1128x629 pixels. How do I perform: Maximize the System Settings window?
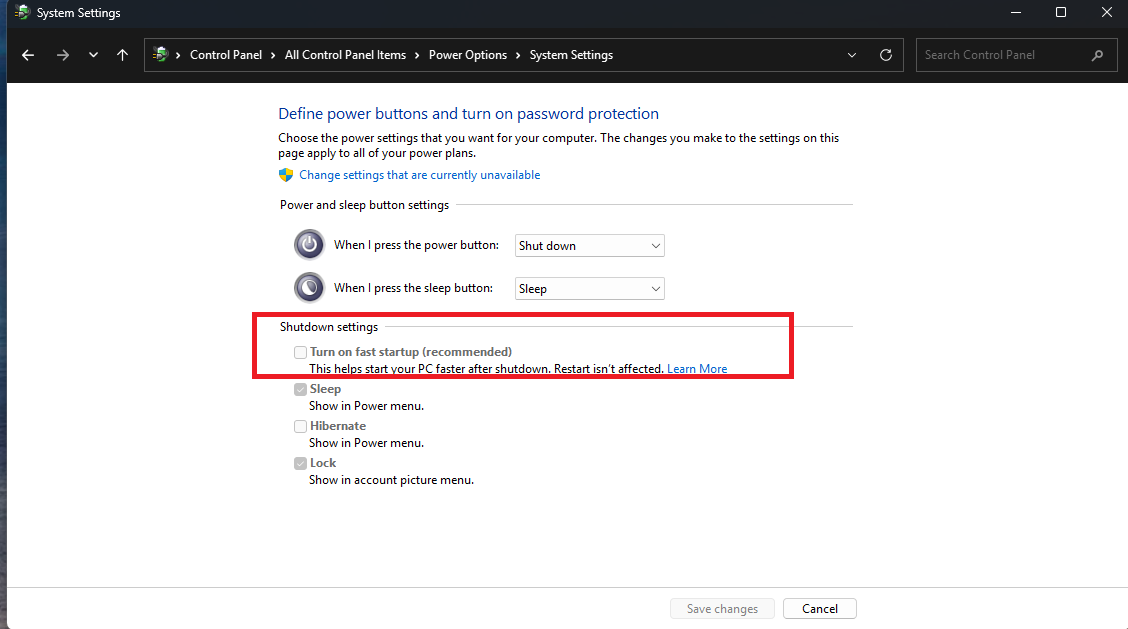(1060, 12)
